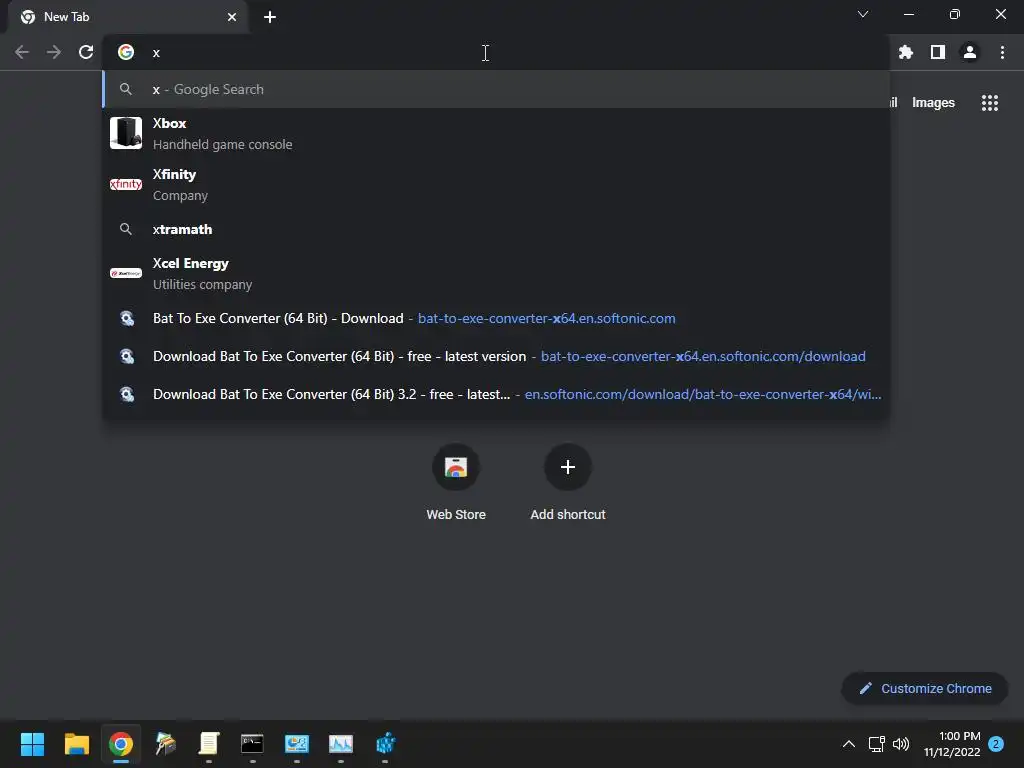The width and height of the screenshot is (1024, 768).
Task: Choose the Xbox suggestion
Action: 496,133
